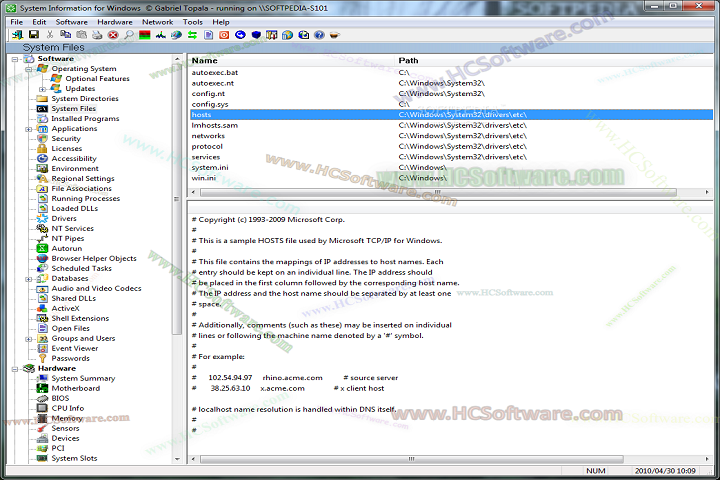This screenshot has width=720, height=480.
Task: Select Installed Programs in the tree
Action: click(x=85, y=119)
